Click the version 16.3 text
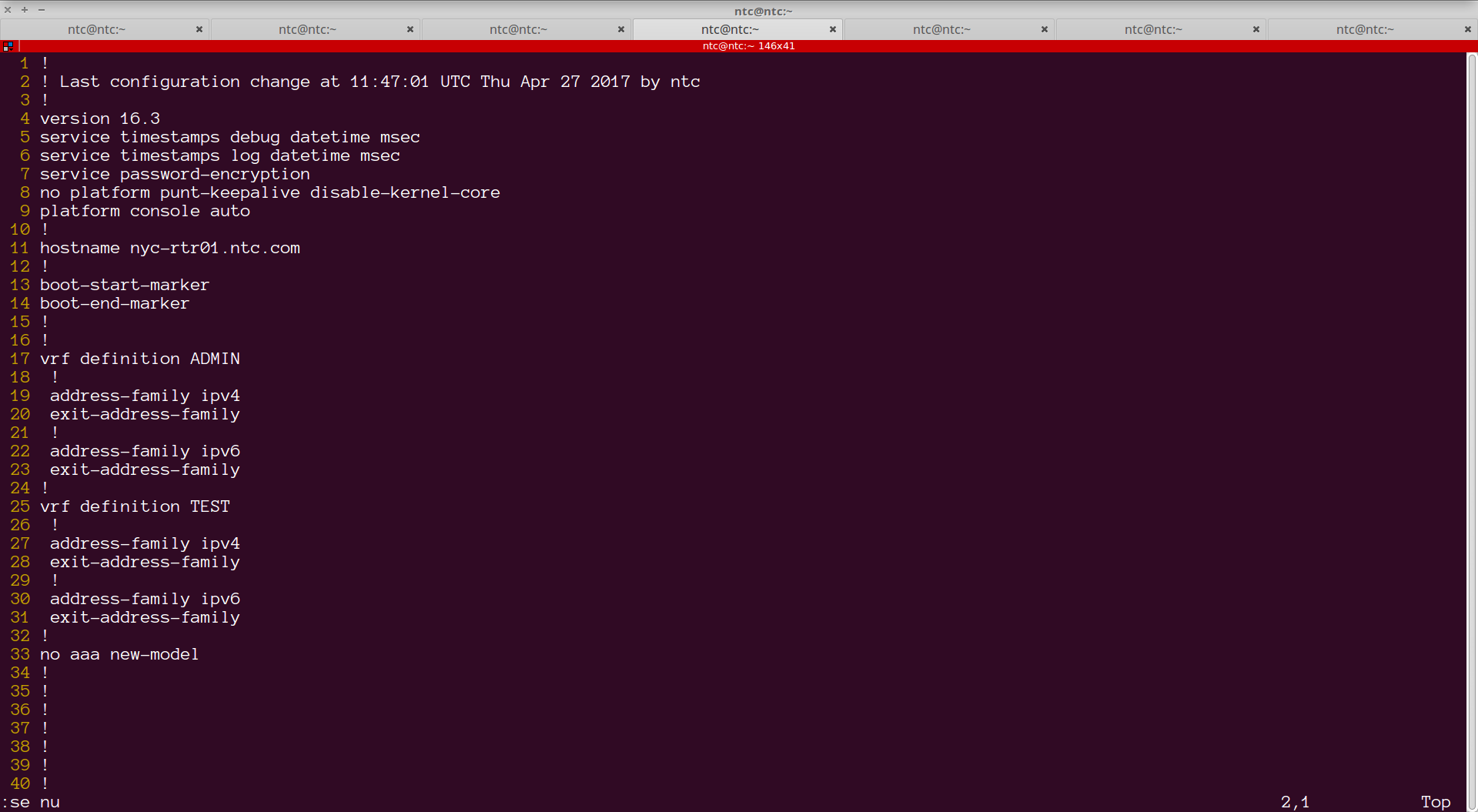 [x=99, y=119]
